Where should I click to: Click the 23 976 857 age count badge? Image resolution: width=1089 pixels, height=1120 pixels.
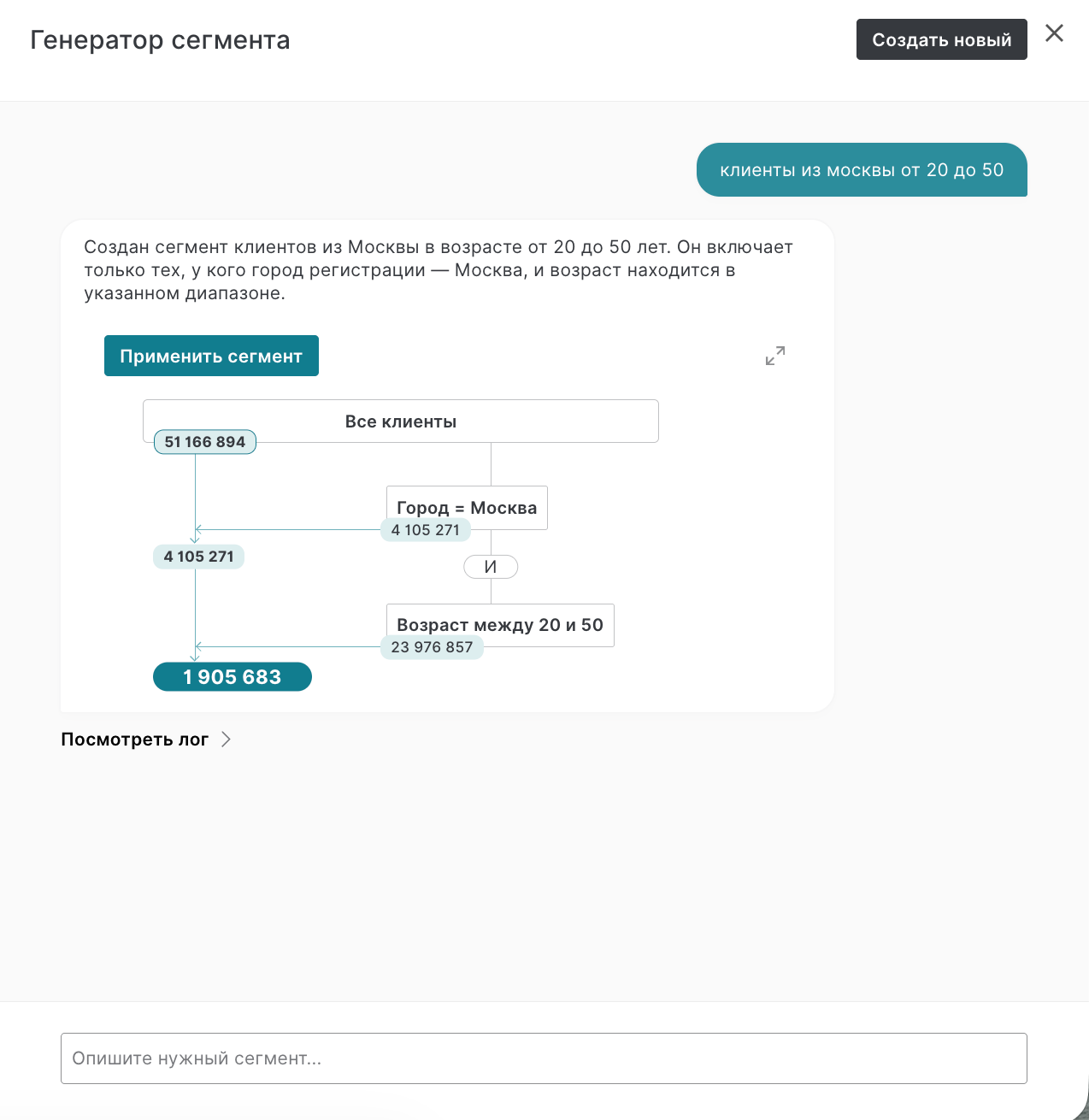tap(432, 647)
